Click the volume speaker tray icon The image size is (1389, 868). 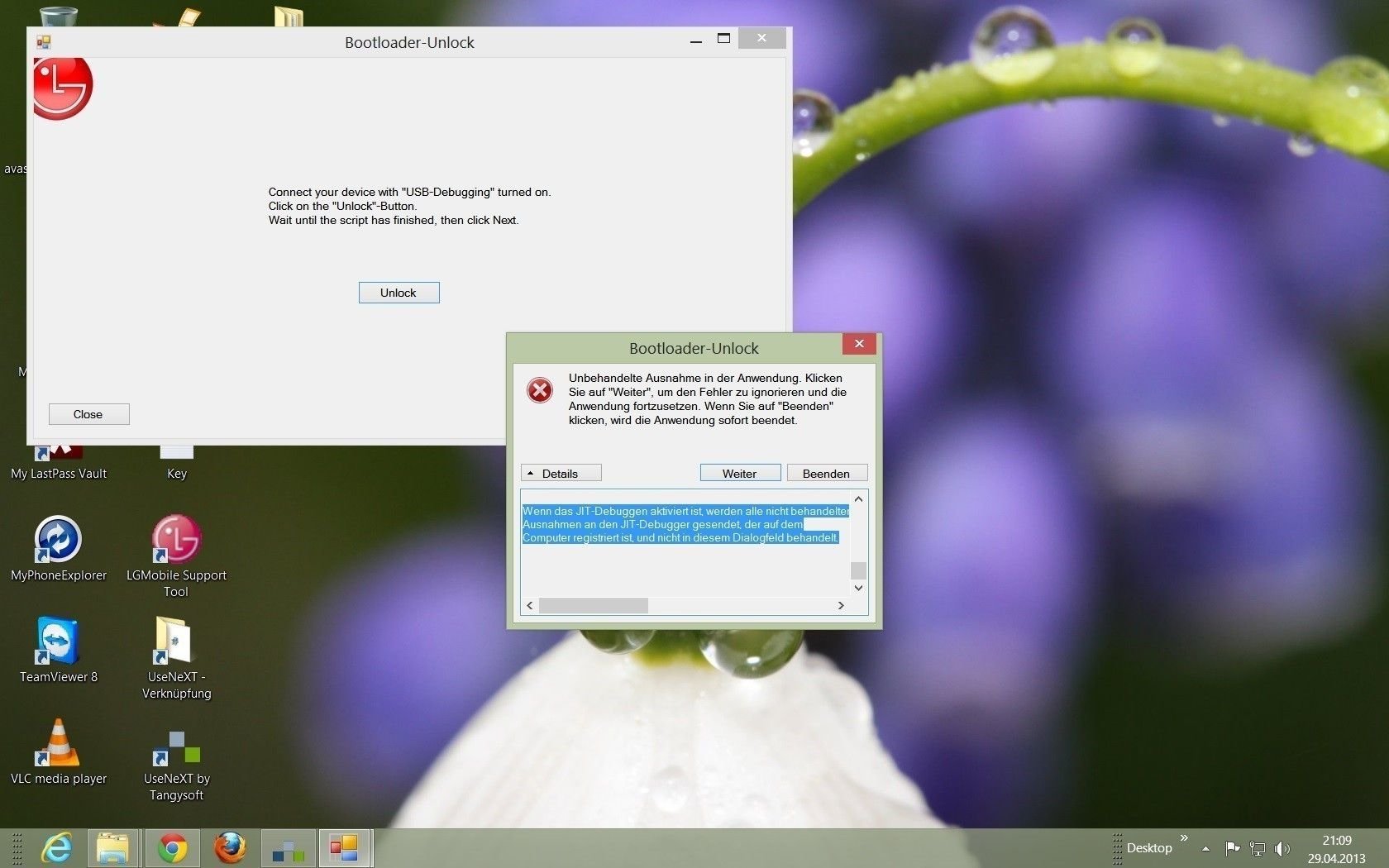[1282, 848]
